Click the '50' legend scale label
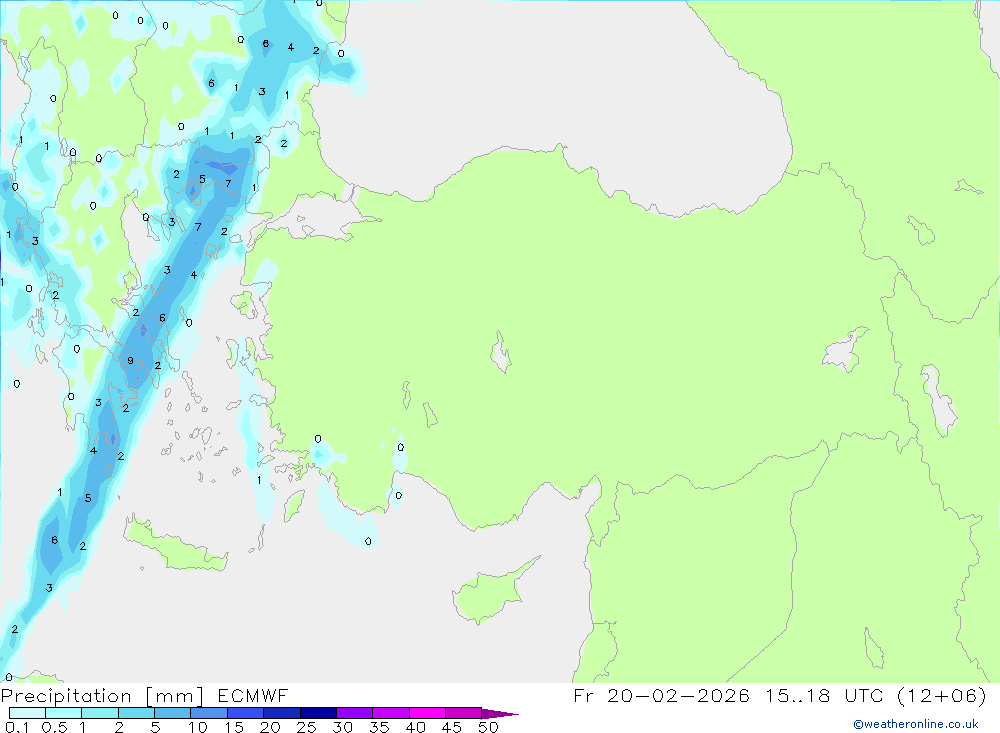This screenshot has height=733, width=1000. (x=489, y=727)
